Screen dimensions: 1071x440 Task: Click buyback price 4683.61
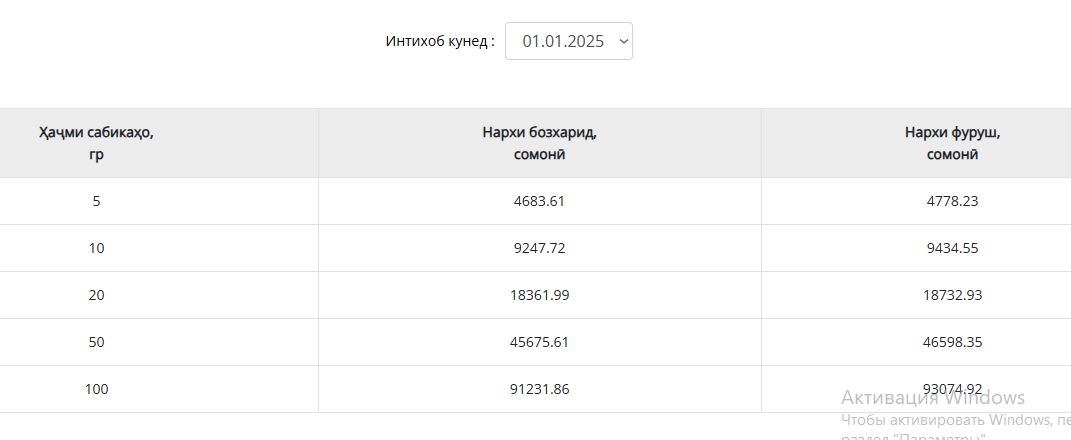coord(539,201)
